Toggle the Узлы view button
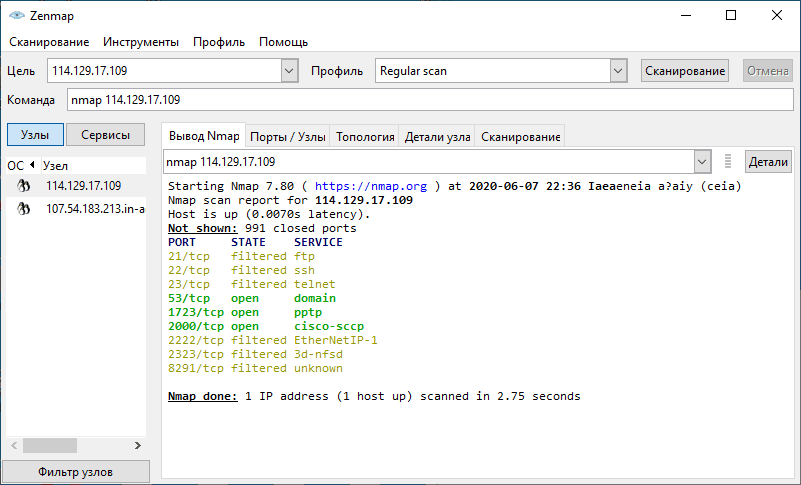Screen dimensions: 801x485 pyautogui.click(x=36, y=135)
